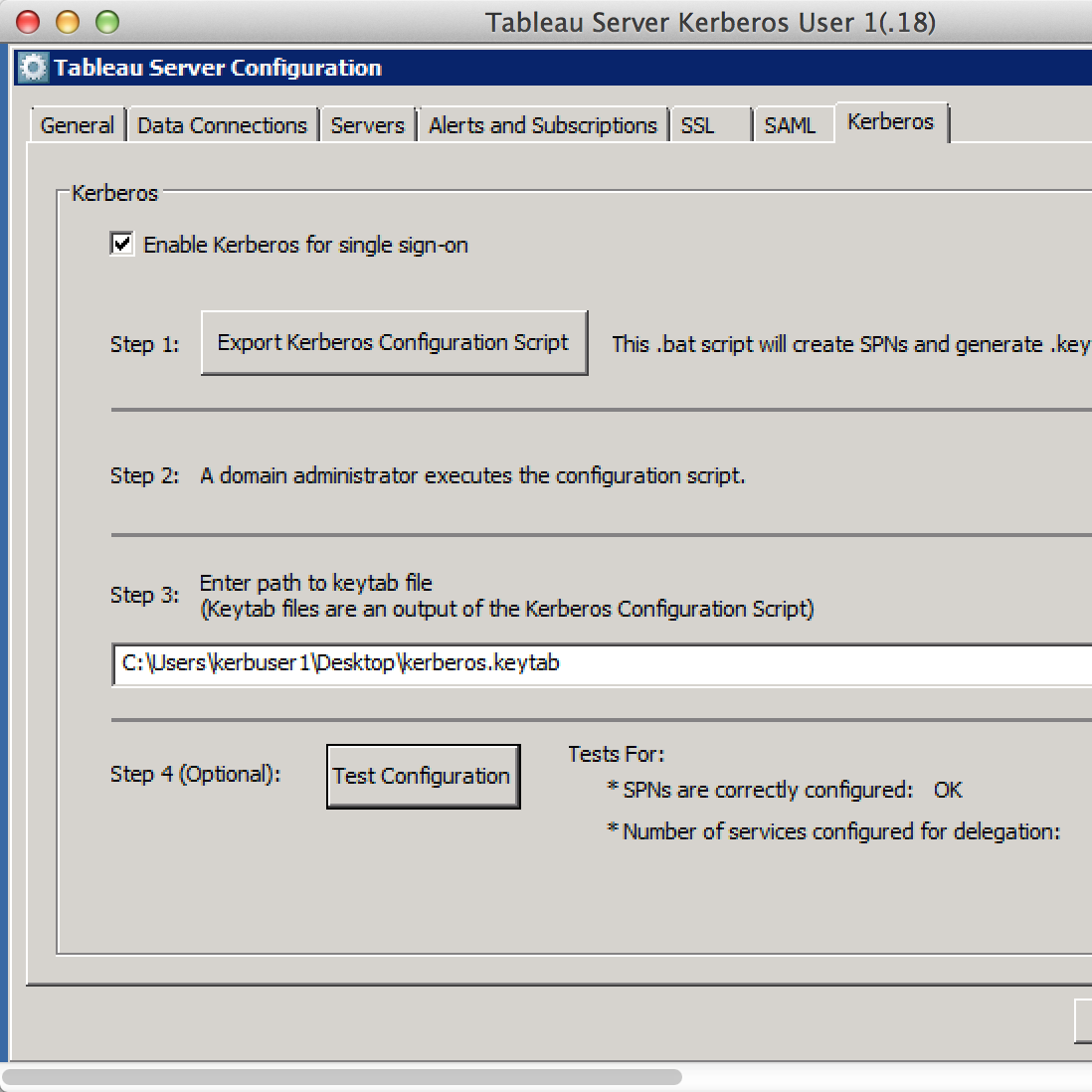Click 'Step 2:' label
Viewport: 1092px width, 1092px height.
click(145, 475)
